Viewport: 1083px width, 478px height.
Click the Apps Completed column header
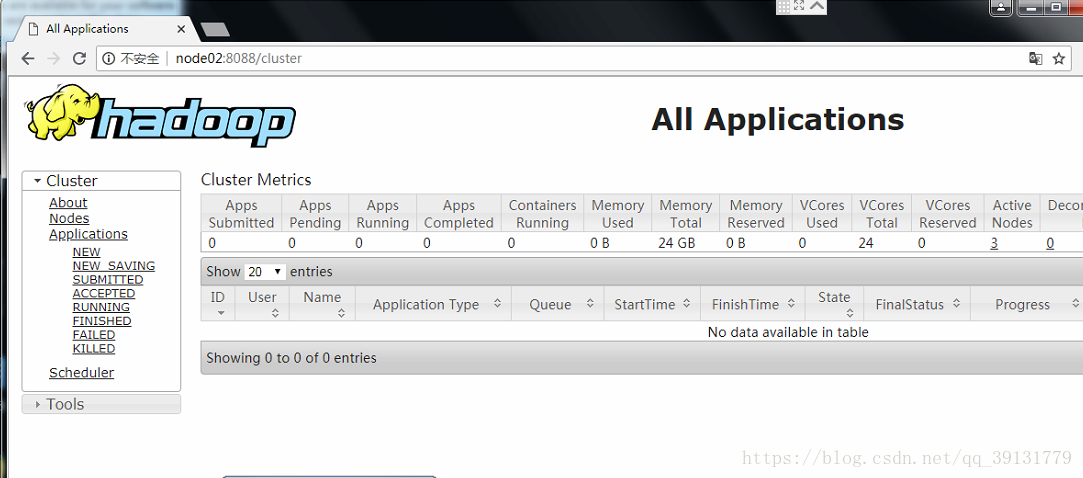[459, 214]
